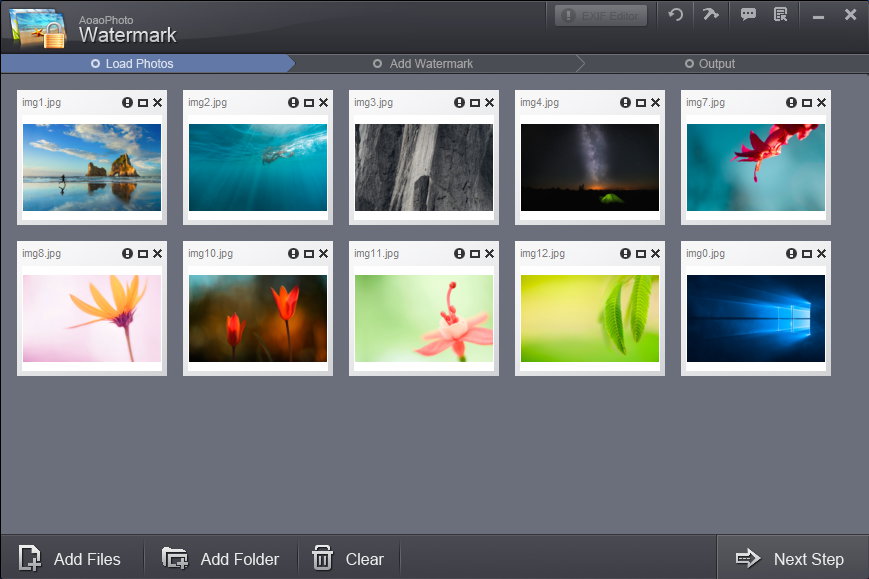This screenshot has width=869, height=579.
Task: Click the Add Folder button
Action: tap(221, 559)
